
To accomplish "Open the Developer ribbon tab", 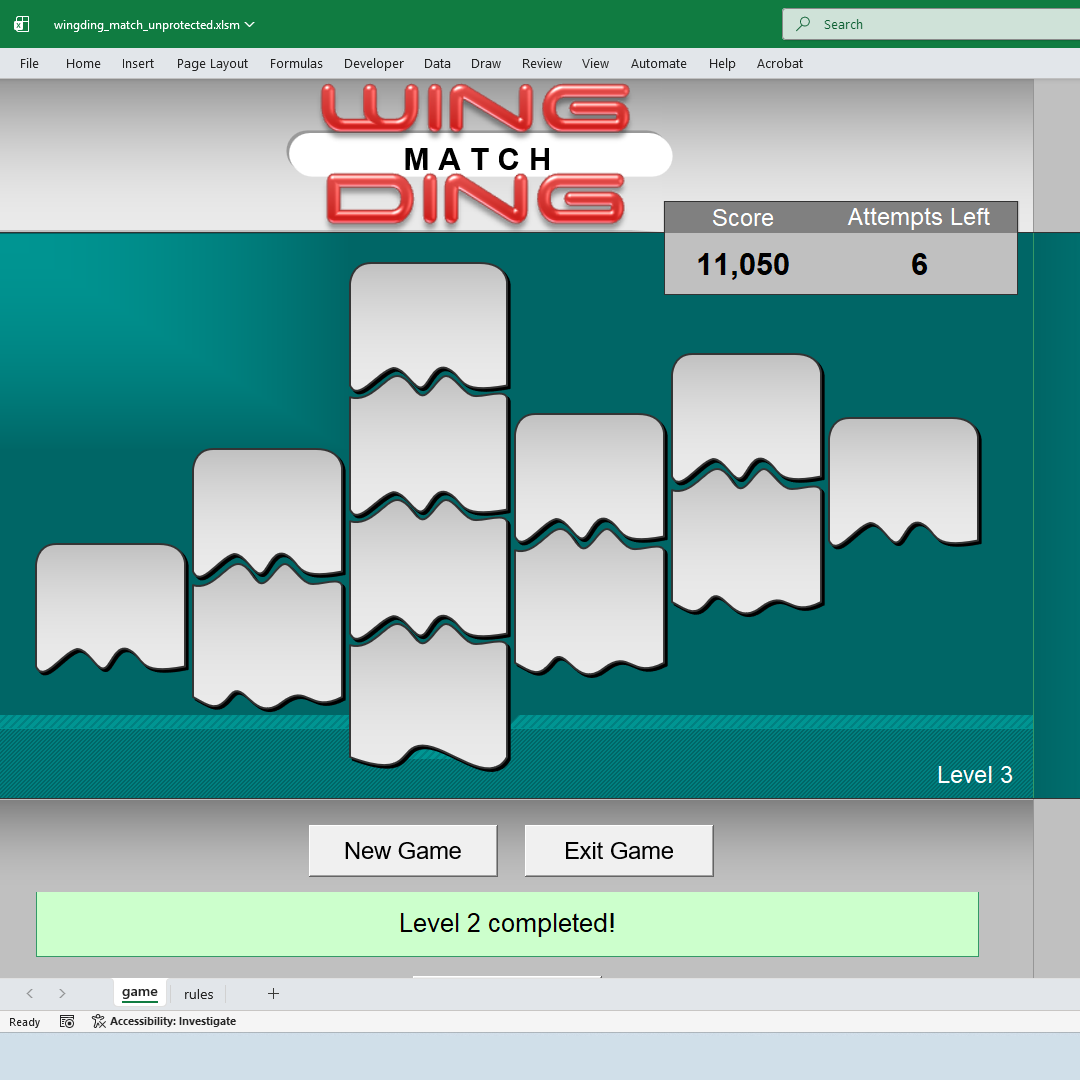I will (373, 63).
